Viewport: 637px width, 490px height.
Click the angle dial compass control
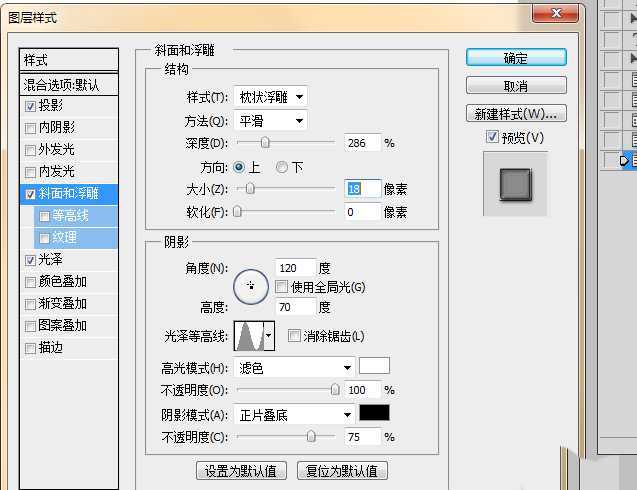(251, 286)
